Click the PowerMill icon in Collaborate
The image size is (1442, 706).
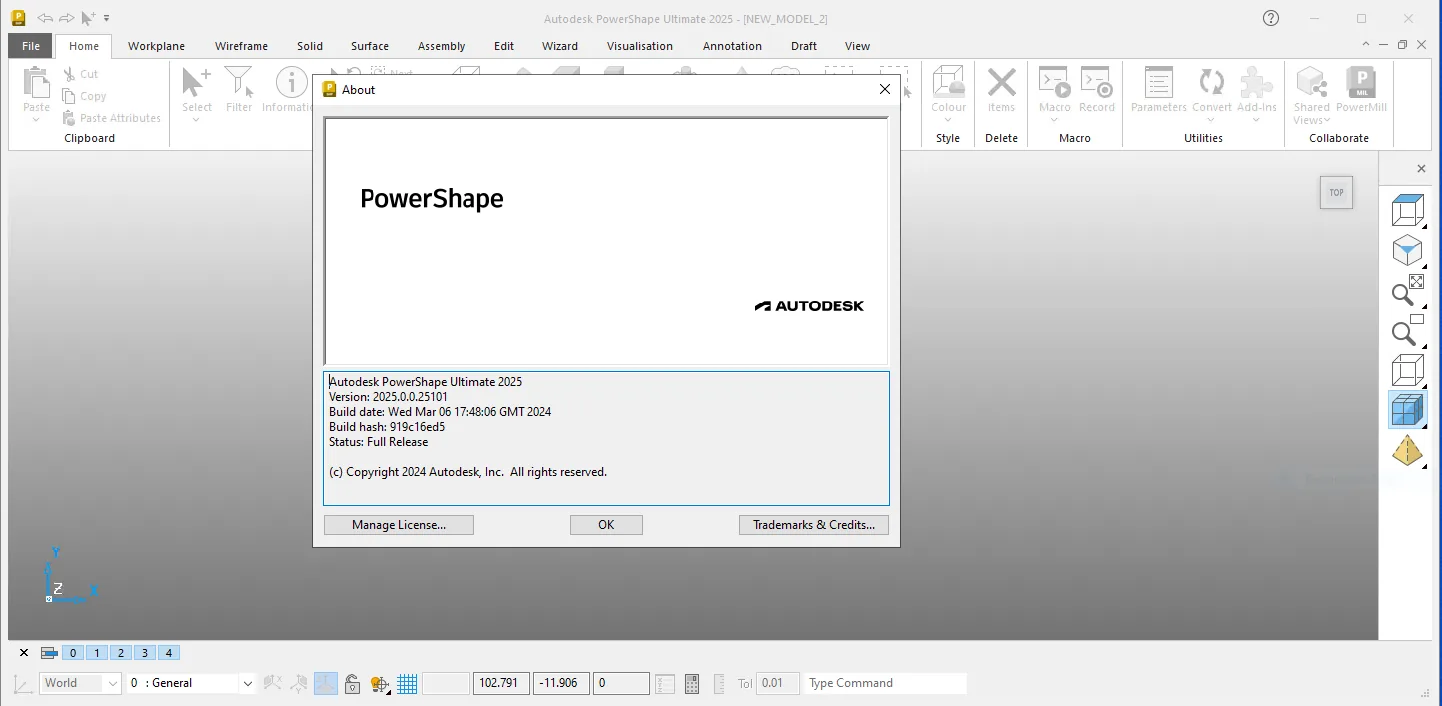point(1361,82)
